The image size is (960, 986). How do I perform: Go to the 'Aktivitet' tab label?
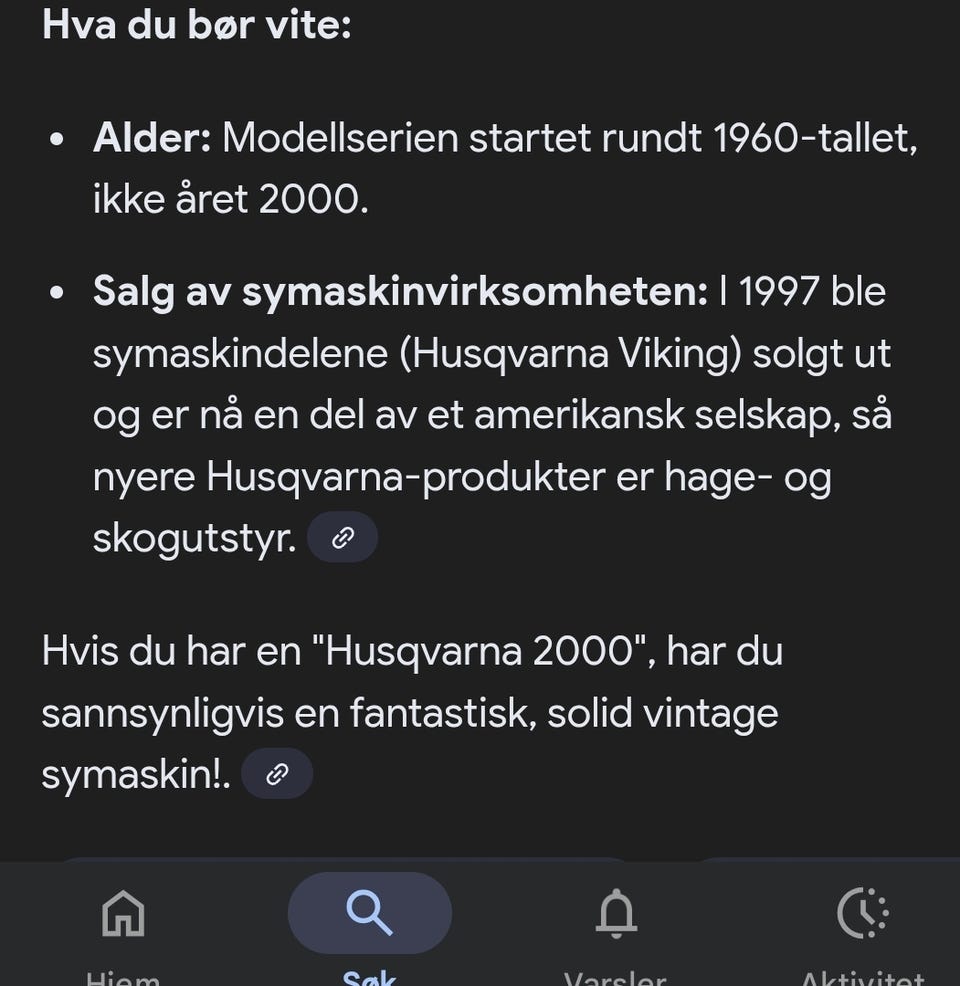coord(862,978)
